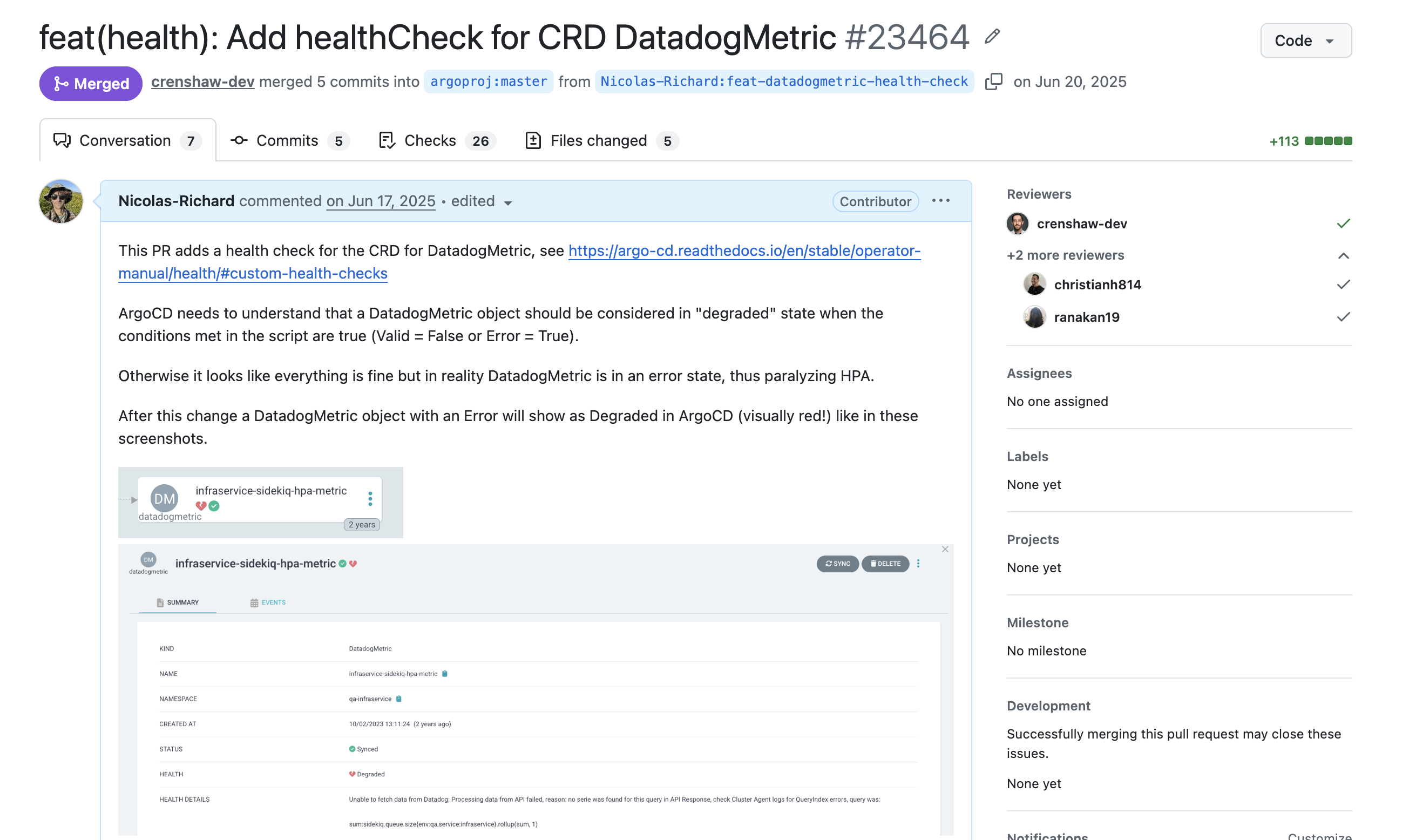This screenshot has width=1409, height=840.
Task: Open the Jun 17, 2025 comment timestamp
Action: pos(381,201)
